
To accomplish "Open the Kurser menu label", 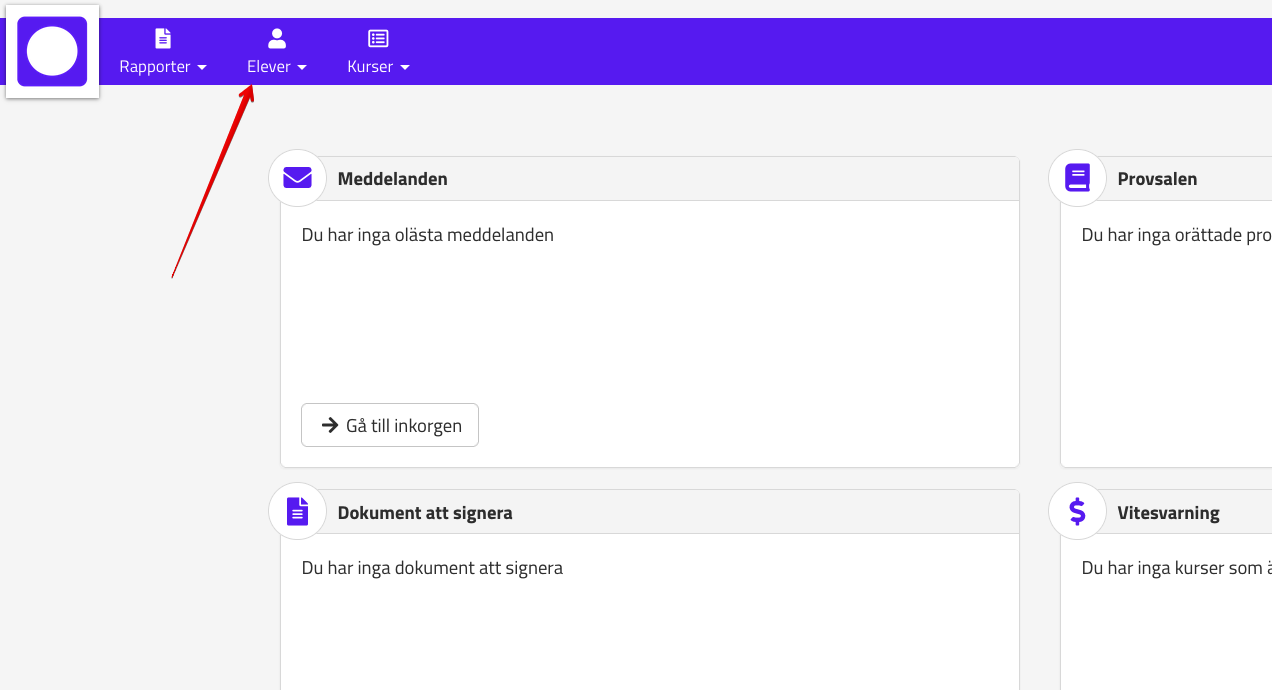I will (x=370, y=67).
